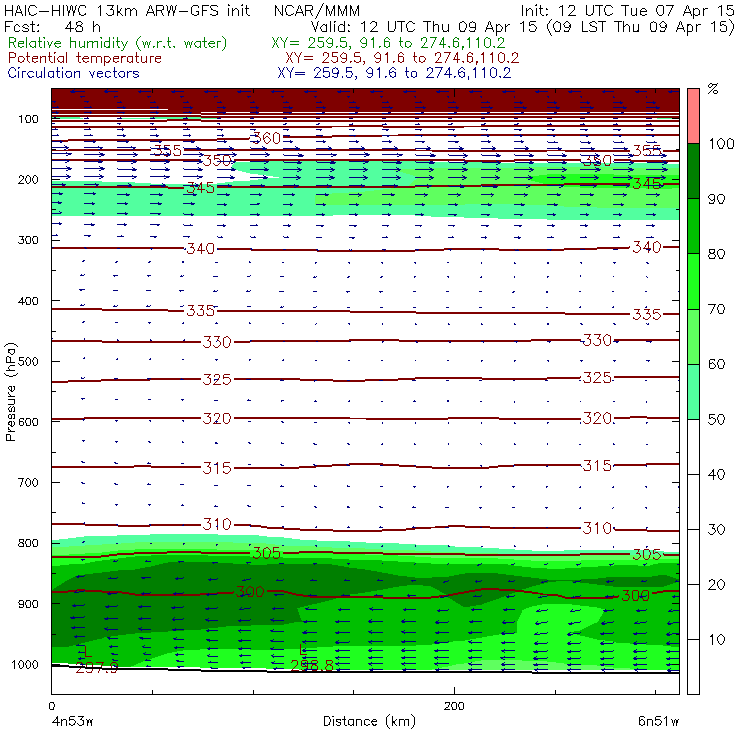Click the 80–90% green colorbar segment
The height and width of the screenshot is (740, 740).
(x=693, y=226)
